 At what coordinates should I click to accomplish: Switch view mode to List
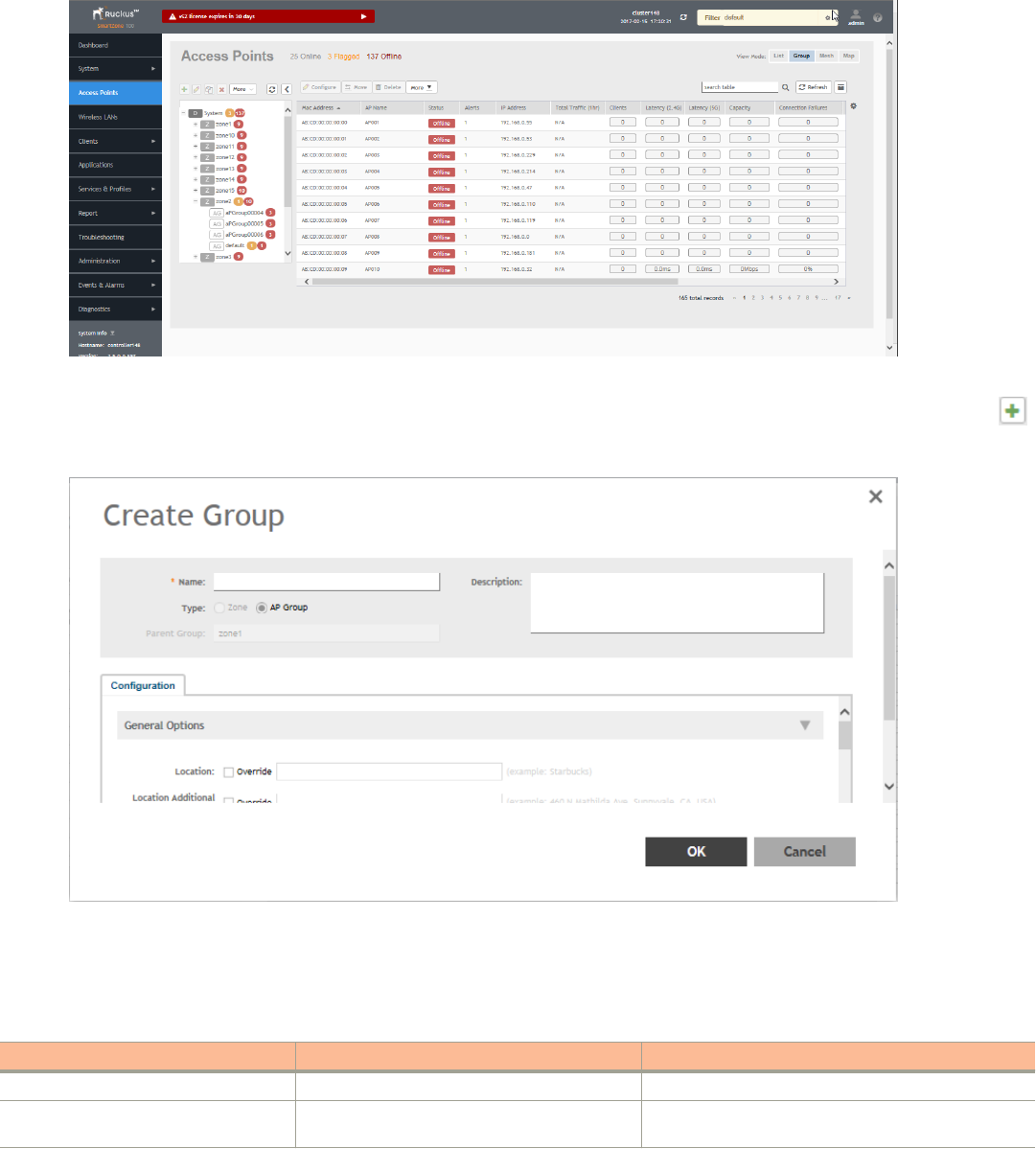778,56
